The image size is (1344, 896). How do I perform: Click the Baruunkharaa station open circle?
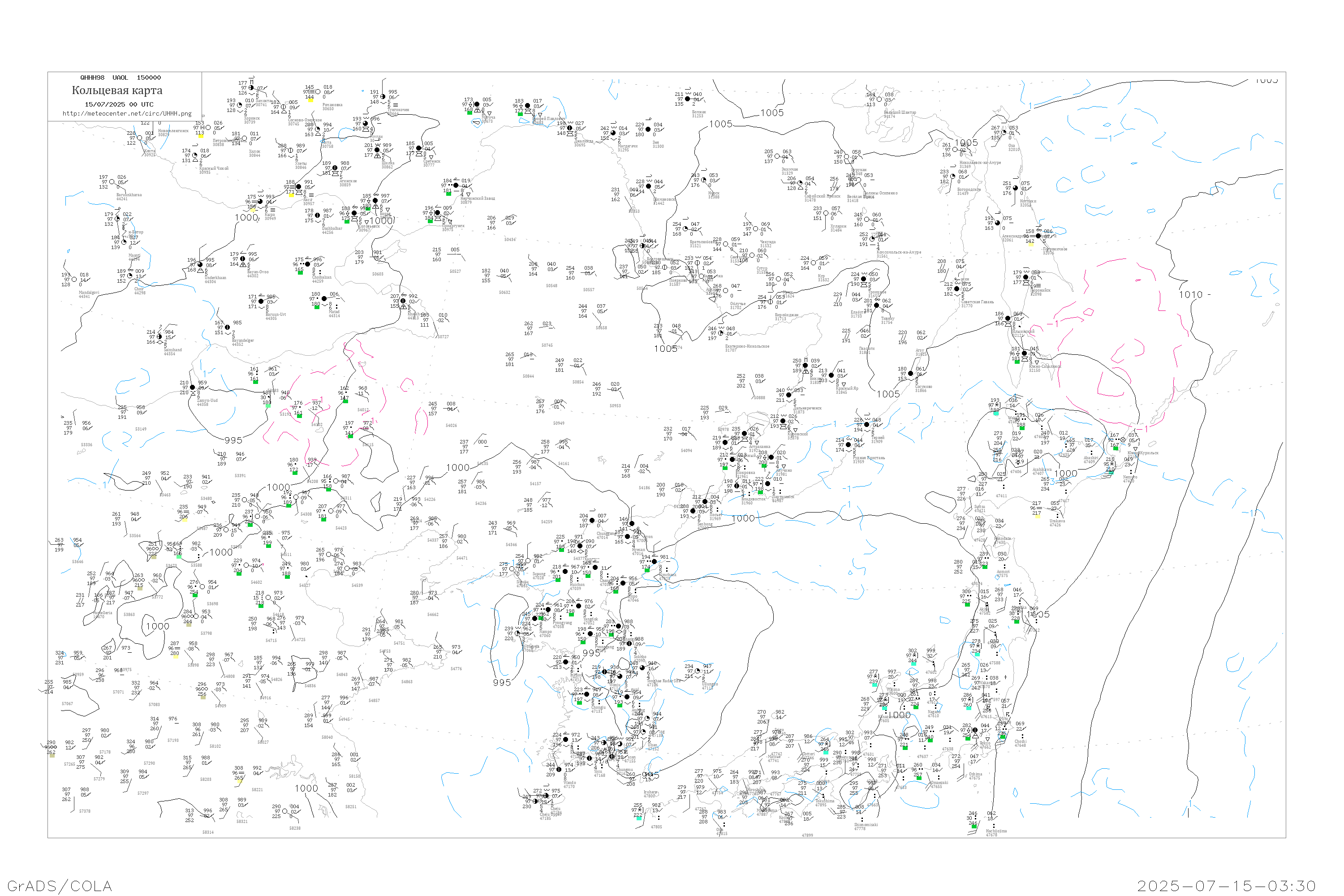(112, 182)
